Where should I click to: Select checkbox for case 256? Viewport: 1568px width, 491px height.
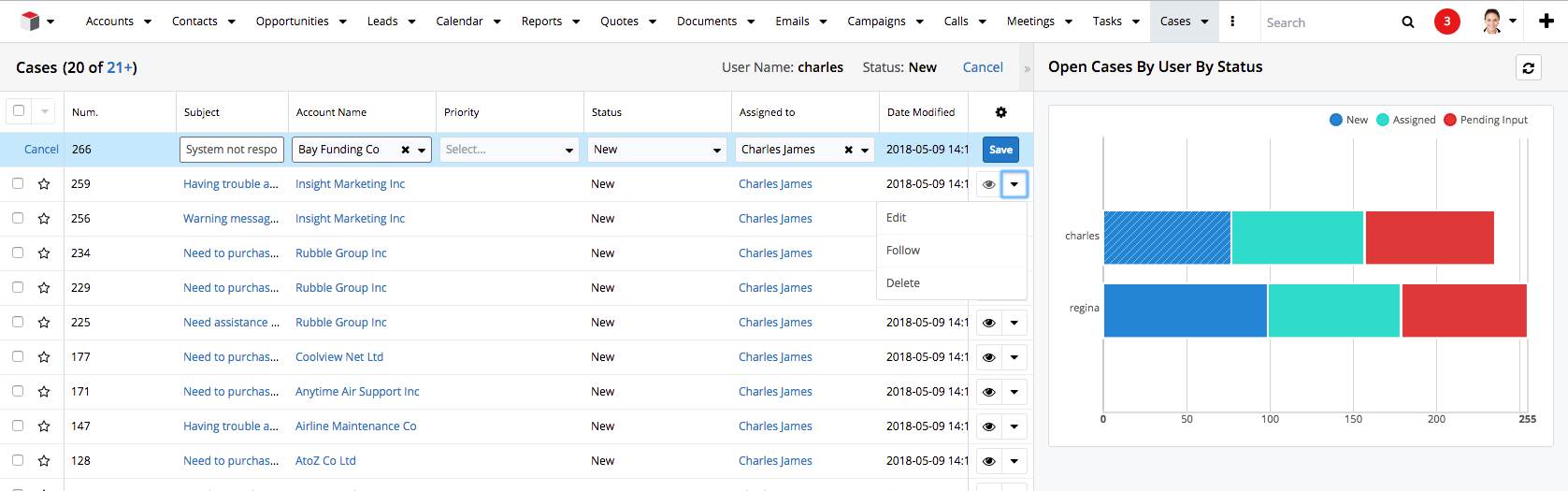coord(18,218)
